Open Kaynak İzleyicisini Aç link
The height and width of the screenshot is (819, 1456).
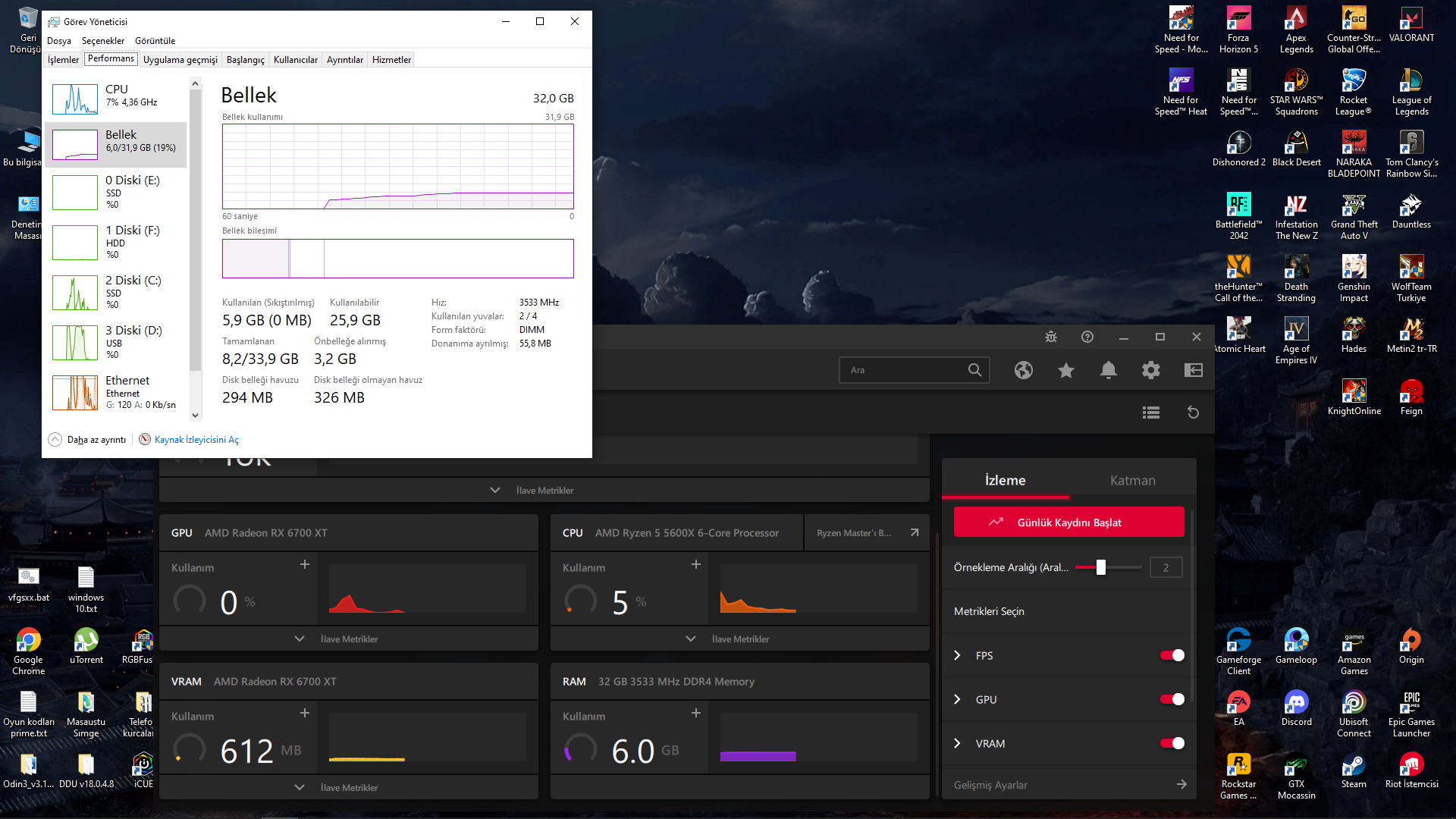(196, 440)
